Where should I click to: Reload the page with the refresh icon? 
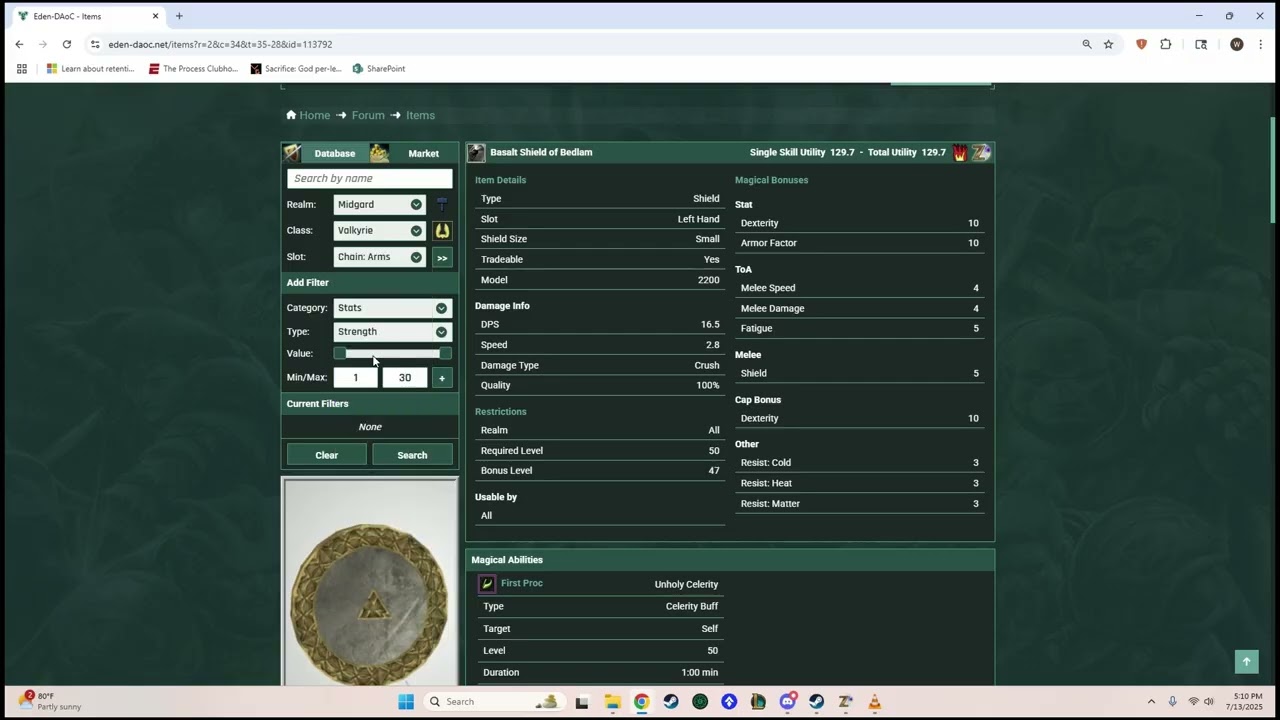click(x=67, y=44)
